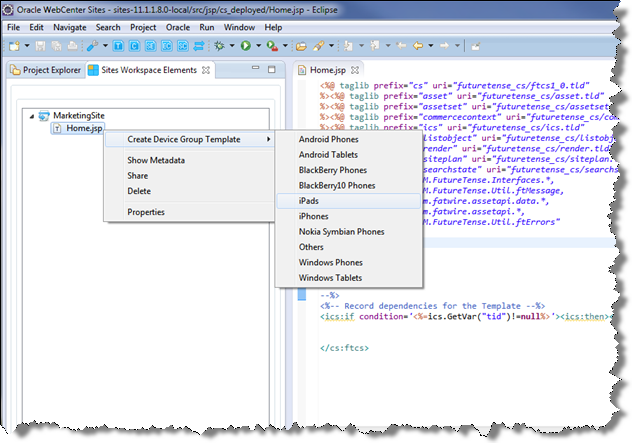Open the Help menu
Screen dimensions: 632x443
pos(273,27)
